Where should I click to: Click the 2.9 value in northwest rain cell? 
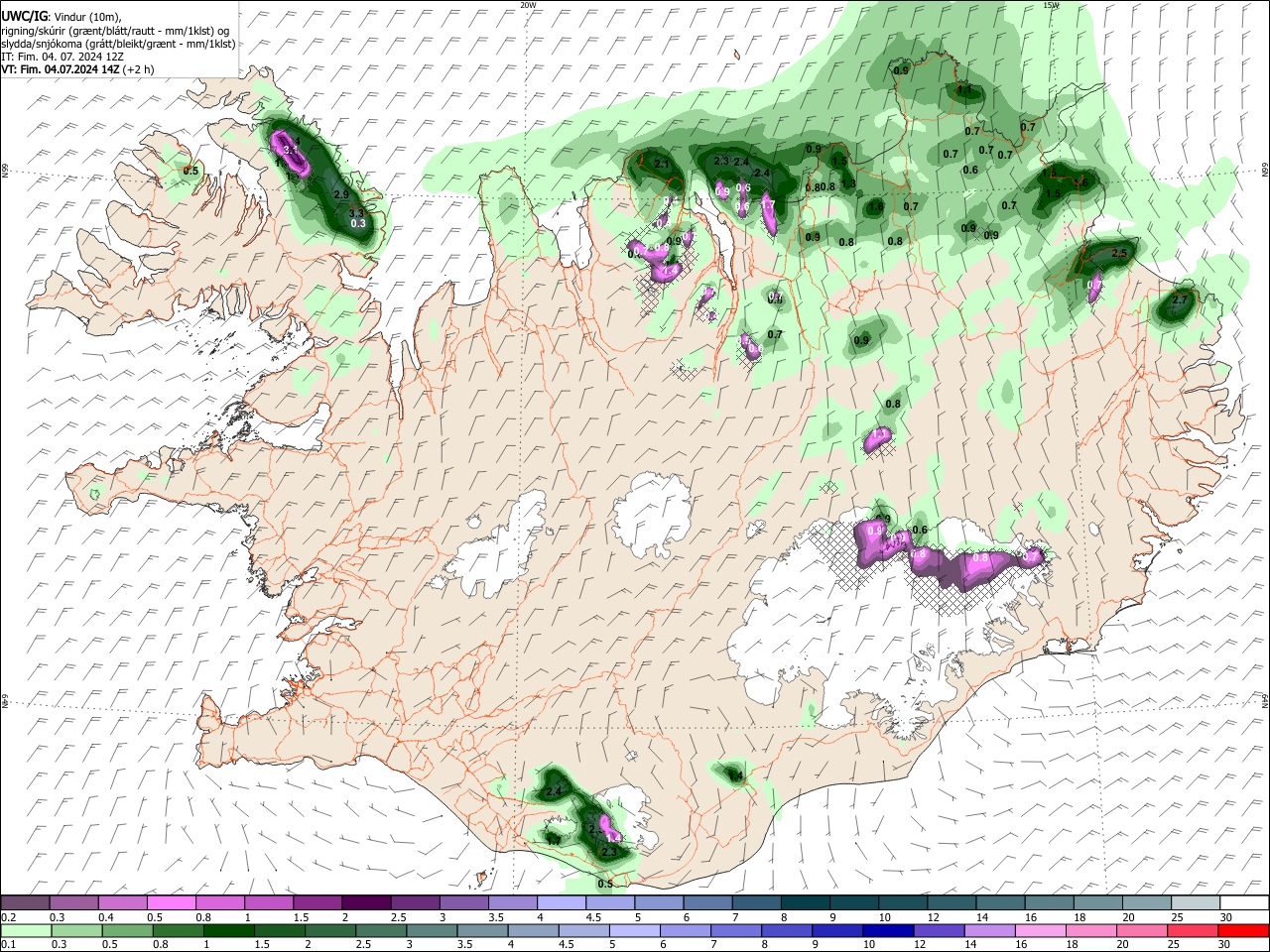[x=341, y=195]
